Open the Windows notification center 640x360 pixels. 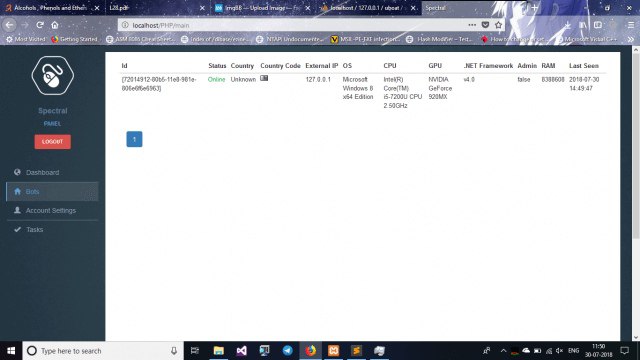tap(624, 351)
